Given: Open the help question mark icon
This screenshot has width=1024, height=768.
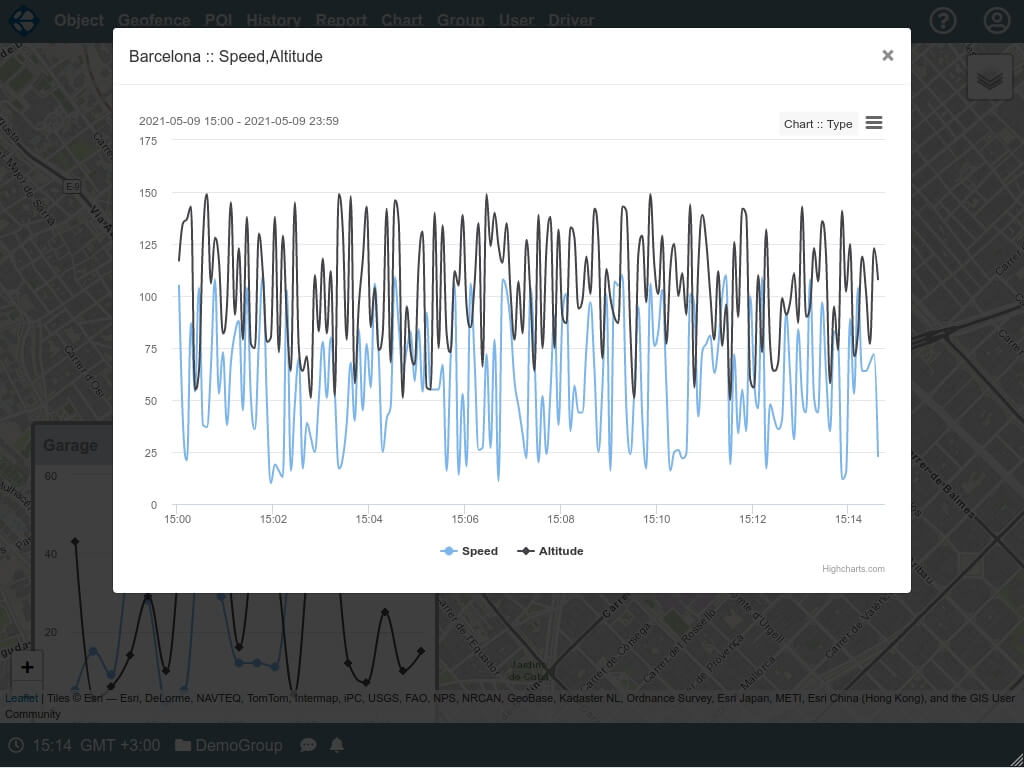Looking at the screenshot, I should click(943, 20).
